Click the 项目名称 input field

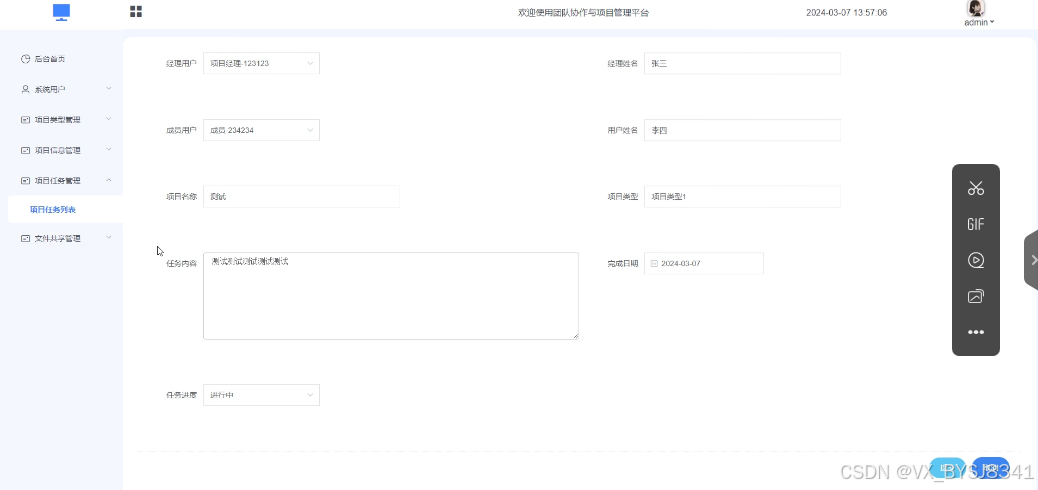tap(301, 197)
